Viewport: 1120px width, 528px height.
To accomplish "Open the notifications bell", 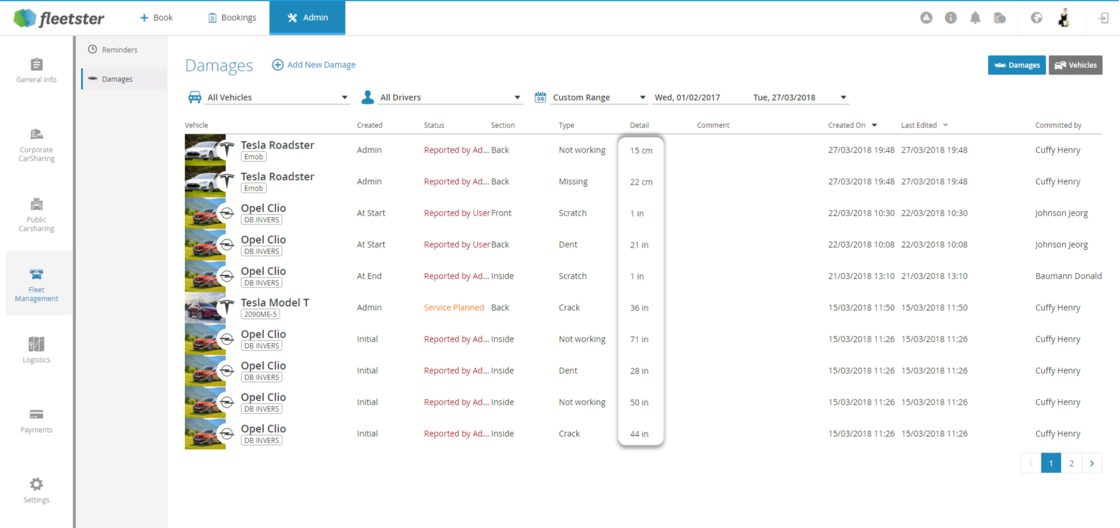I will pyautogui.click(x=975, y=18).
